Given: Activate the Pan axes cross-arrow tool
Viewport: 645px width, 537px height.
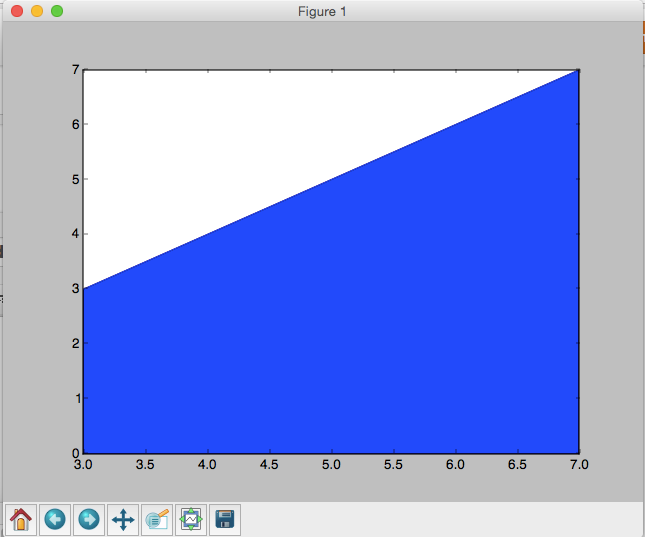Looking at the screenshot, I should pos(123,520).
